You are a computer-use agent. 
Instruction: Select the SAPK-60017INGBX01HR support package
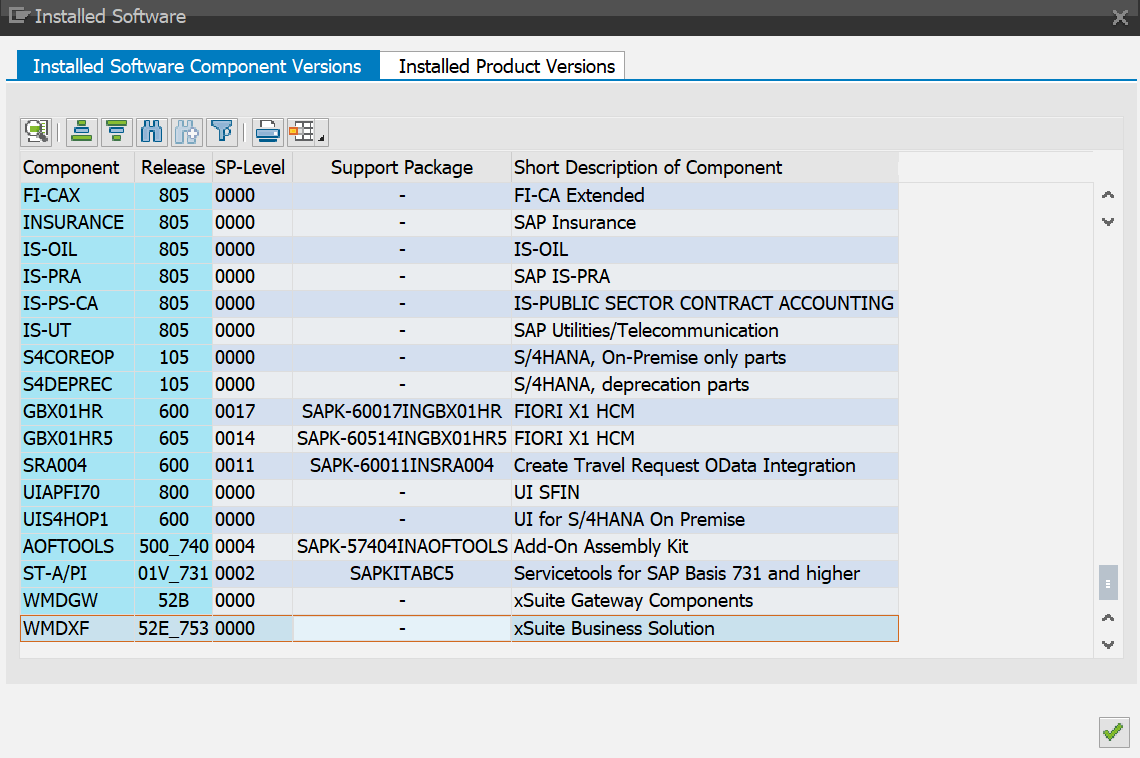coord(401,411)
